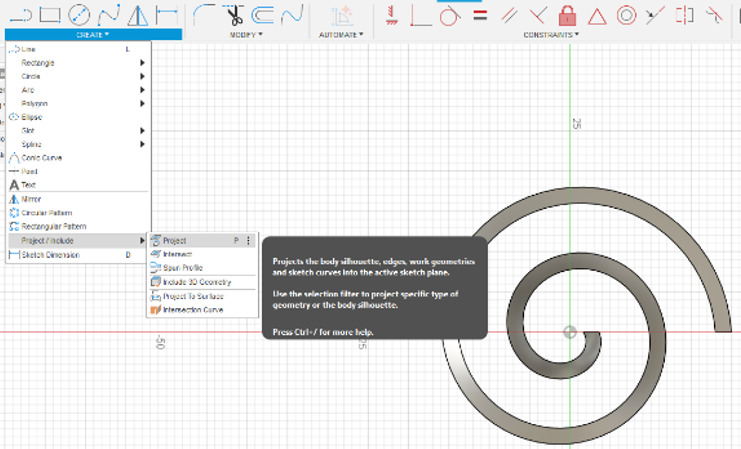The image size is (741, 449).
Task: Select Project in the submenu
Action: point(202,241)
